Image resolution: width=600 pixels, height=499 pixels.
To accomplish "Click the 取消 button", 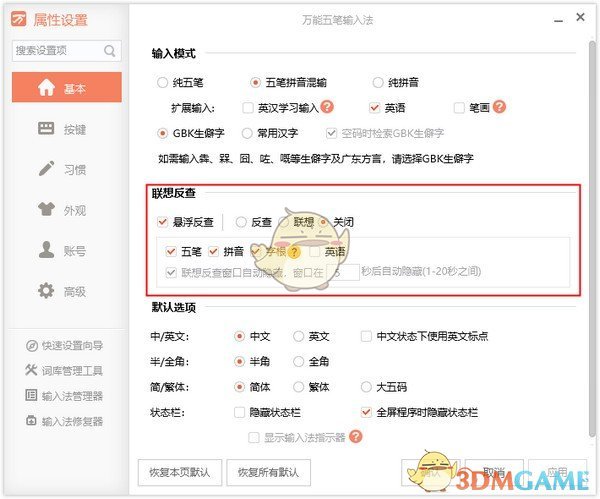I will [x=494, y=472].
